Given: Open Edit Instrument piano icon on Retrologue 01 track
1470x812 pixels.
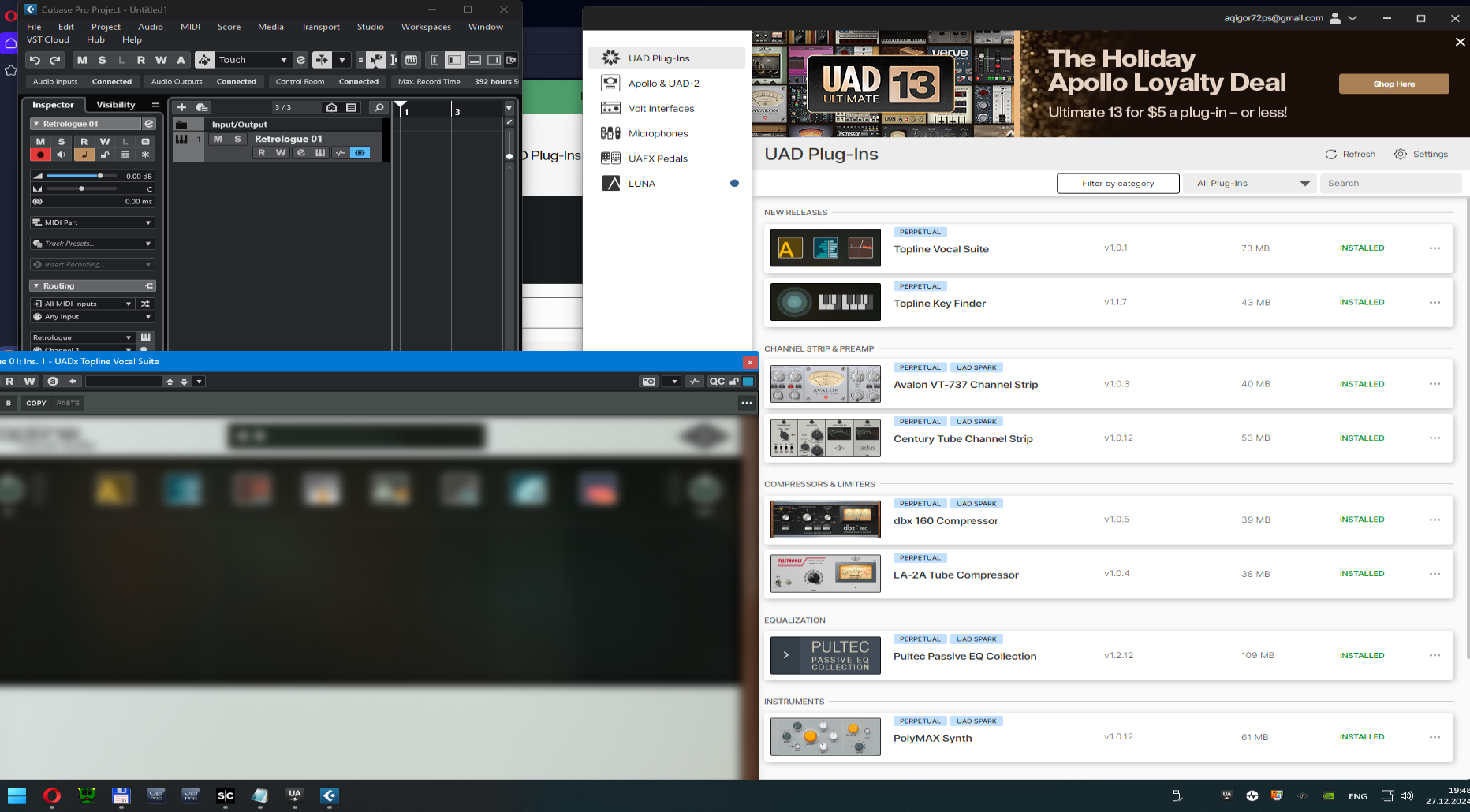Looking at the screenshot, I should pos(320,153).
